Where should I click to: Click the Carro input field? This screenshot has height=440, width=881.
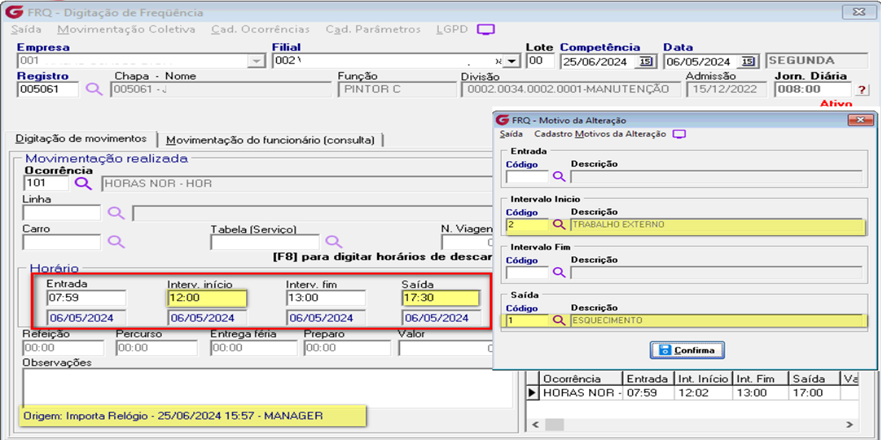click(62, 242)
